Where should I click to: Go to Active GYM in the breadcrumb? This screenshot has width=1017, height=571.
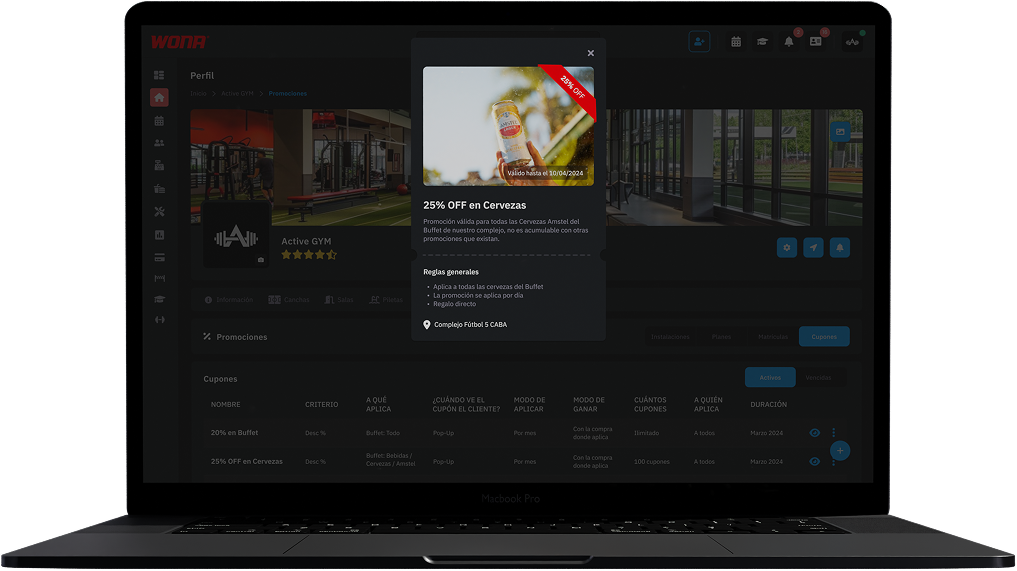237,93
